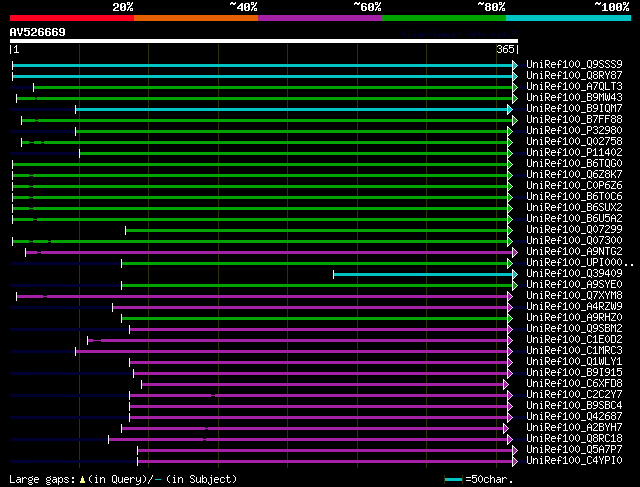640x487 pixels.
Task: Select the UniRef100_Q5A7P7 label
Action: tap(574, 450)
